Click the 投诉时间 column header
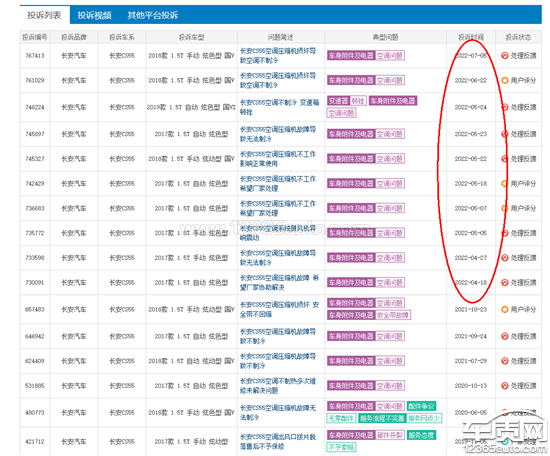The image size is (550, 456). [471, 37]
